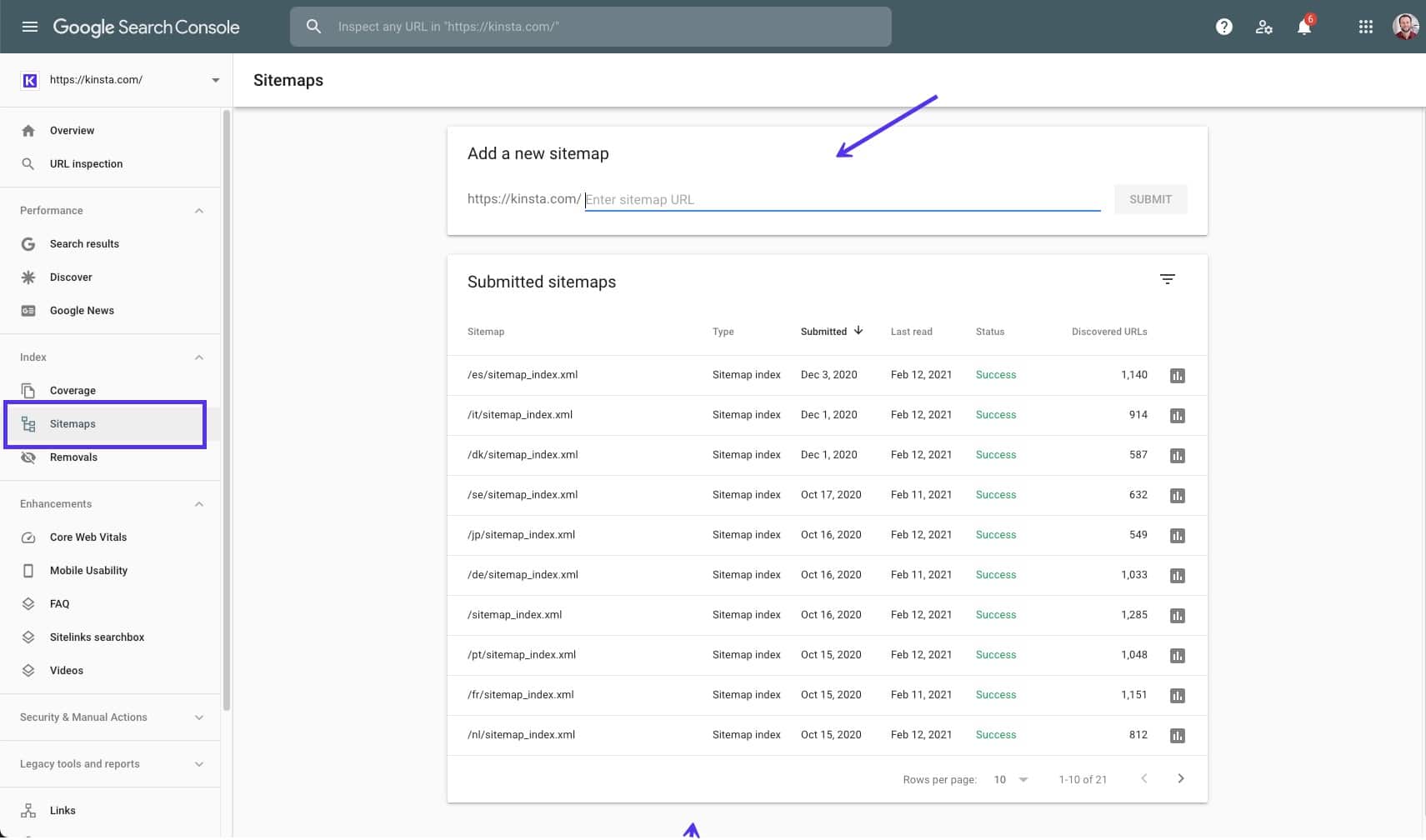1426x840 pixels.
Task: Collapse the Performance section
Action: (x=198, y=211)
